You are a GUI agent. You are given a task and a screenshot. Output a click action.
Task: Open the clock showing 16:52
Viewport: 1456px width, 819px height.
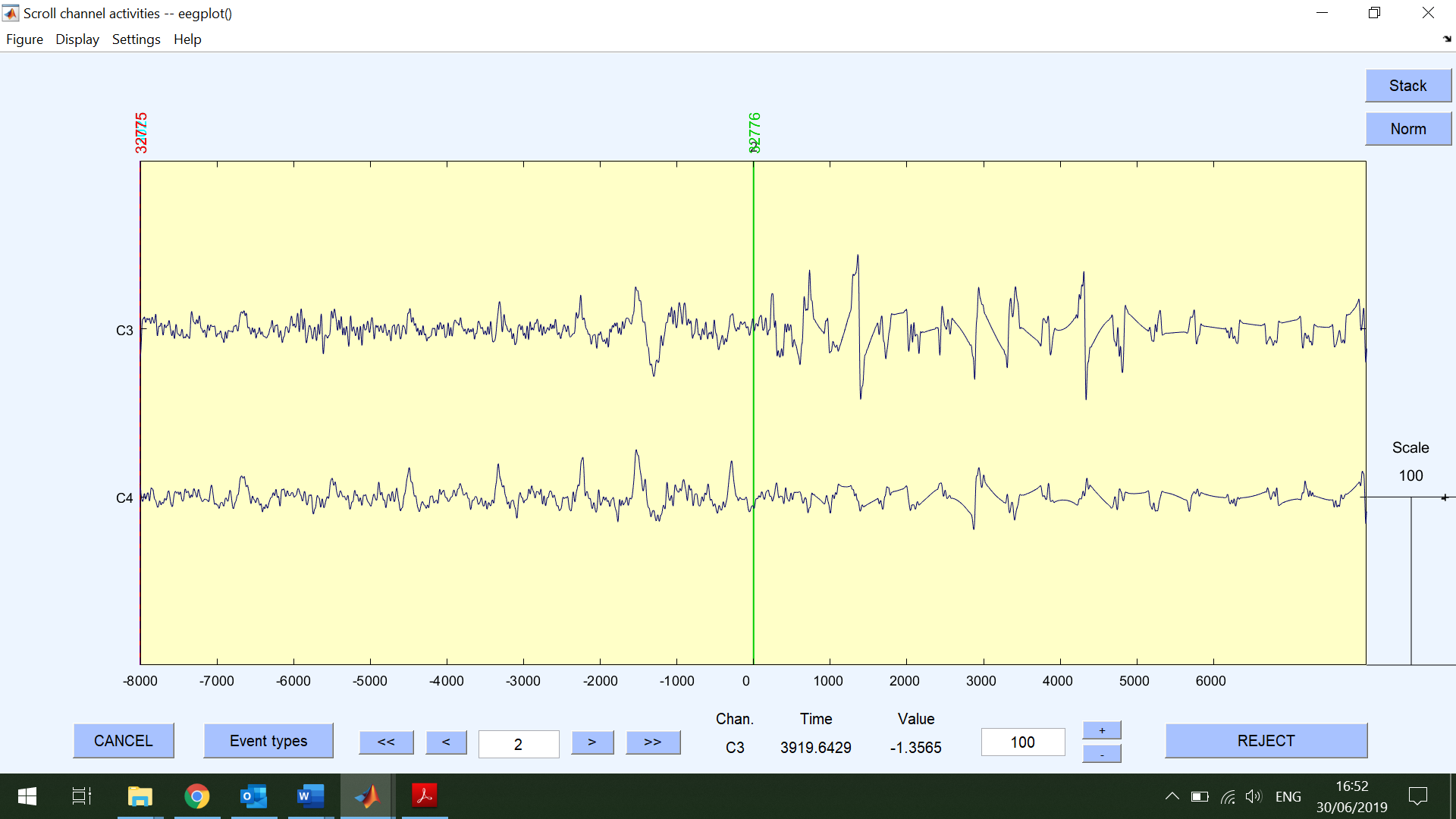click(x=1352, y=796)
